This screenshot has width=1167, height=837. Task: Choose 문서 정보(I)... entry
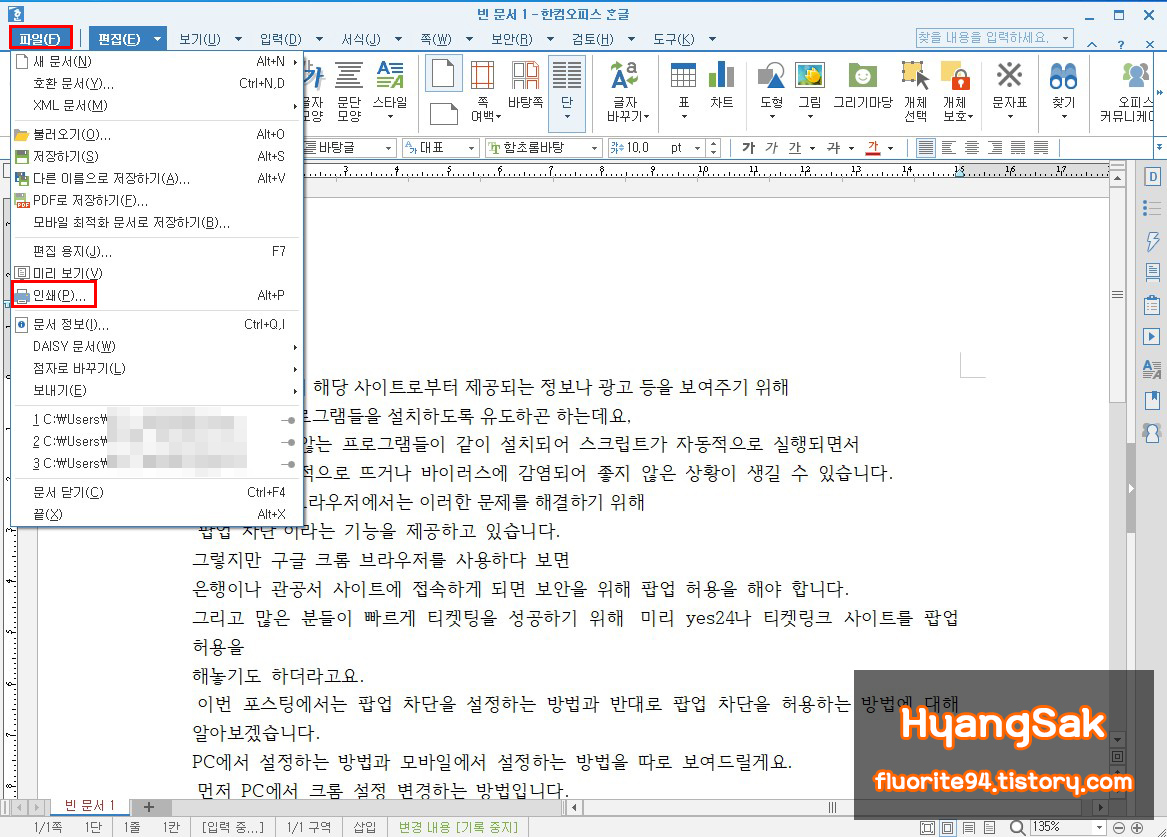[x=157, y=324]
